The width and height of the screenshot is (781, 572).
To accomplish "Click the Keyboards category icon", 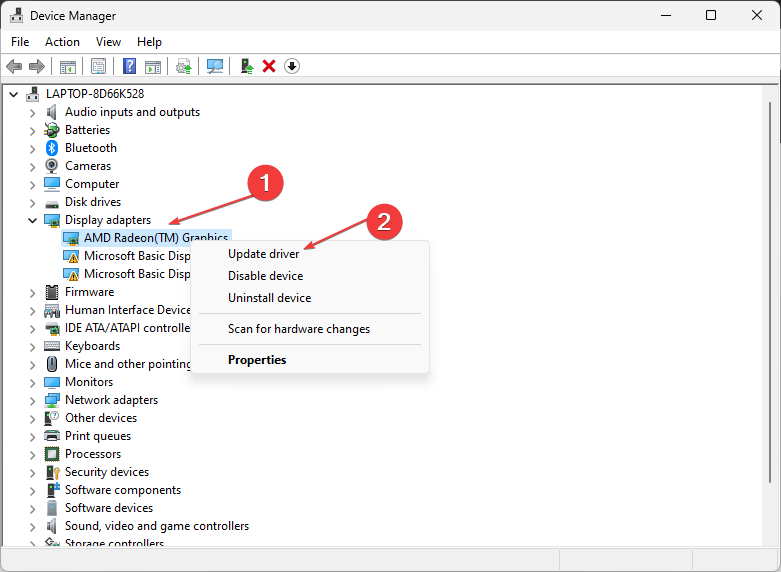I will [x=52, y=346].
